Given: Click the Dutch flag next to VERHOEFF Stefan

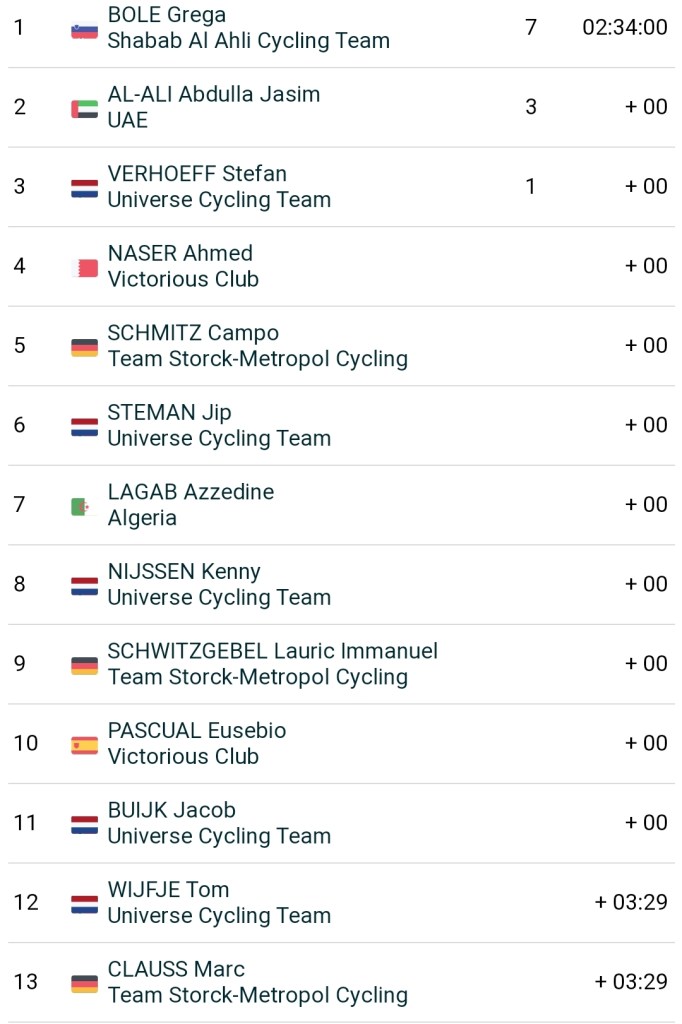Looking at the screenshot, I should point(84,188).
